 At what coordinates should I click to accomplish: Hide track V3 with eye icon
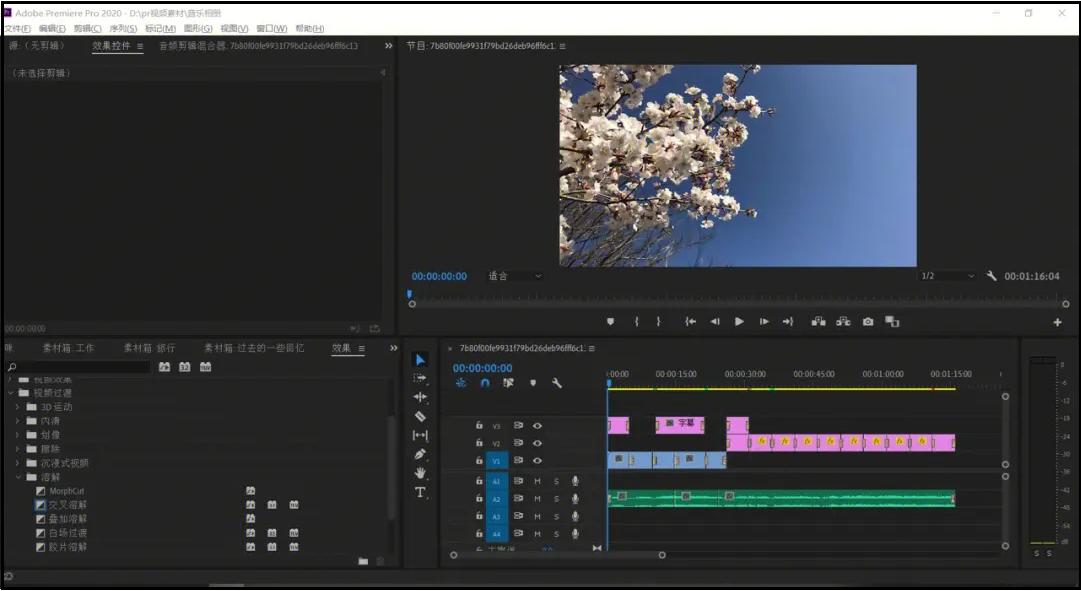pos(537,425)
